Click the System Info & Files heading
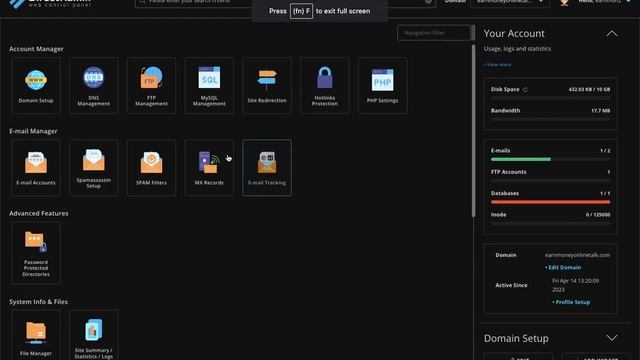This screenshot has height=360, width=640. pos(38,302)
